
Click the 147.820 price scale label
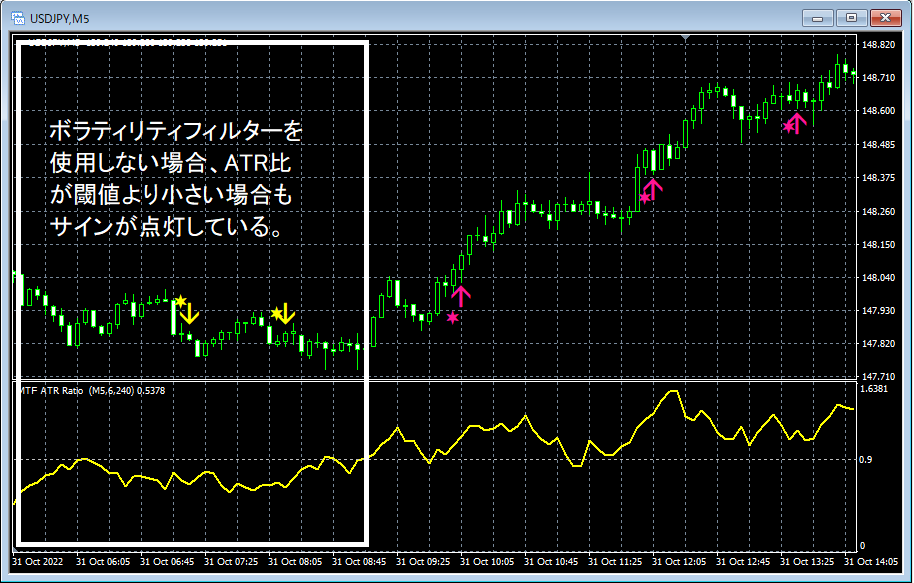878,344
